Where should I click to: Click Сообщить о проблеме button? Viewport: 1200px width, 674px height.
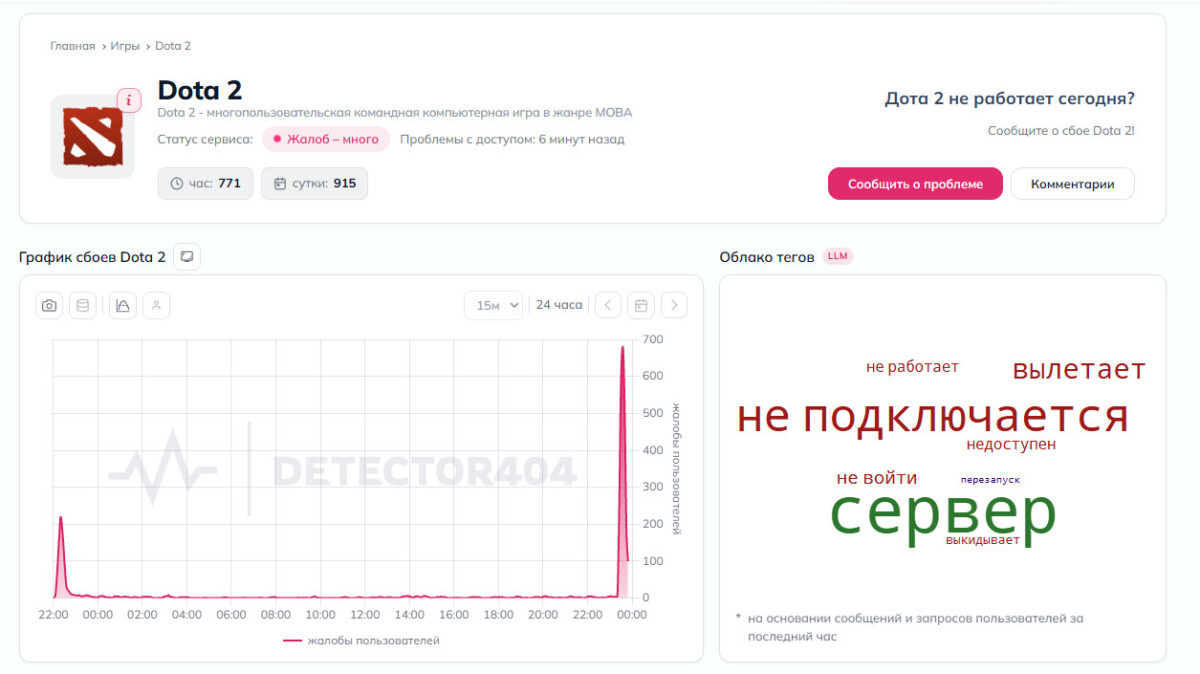[915, 184]
